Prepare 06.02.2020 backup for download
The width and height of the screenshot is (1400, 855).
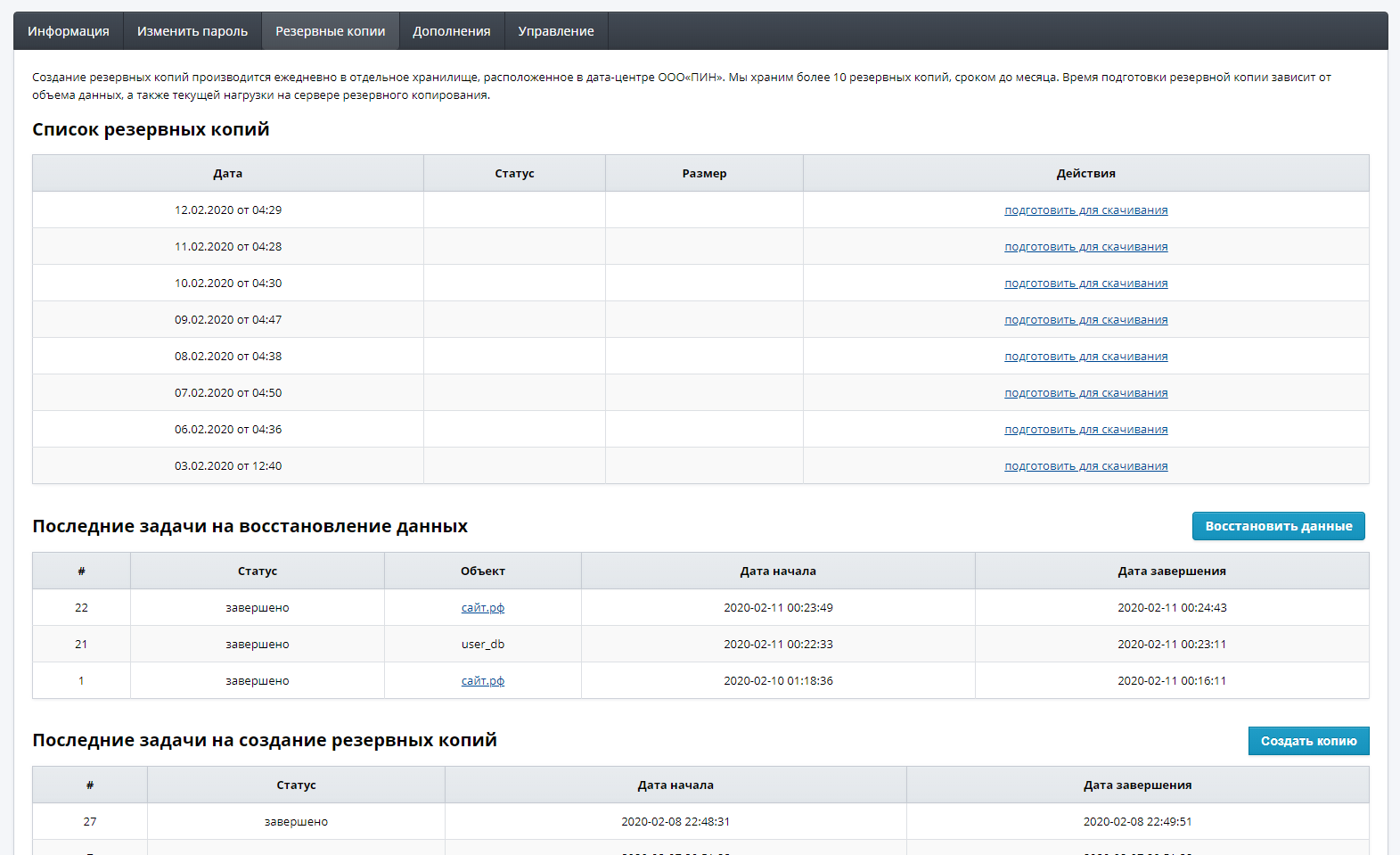[x=1086, y=430]
